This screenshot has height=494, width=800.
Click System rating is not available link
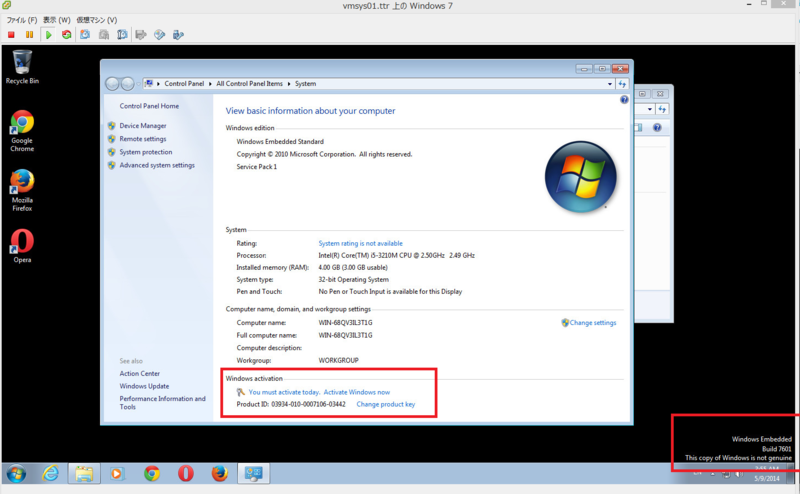[361, 243]
